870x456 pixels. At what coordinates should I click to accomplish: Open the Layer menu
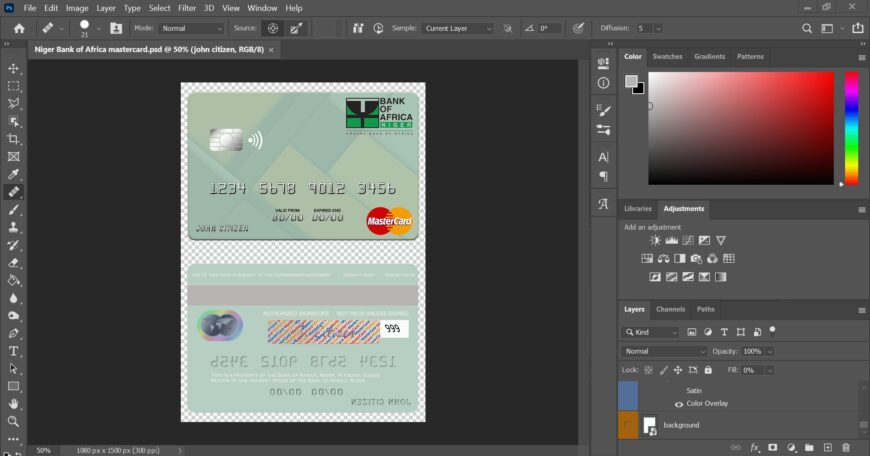(x=105, y=8)
